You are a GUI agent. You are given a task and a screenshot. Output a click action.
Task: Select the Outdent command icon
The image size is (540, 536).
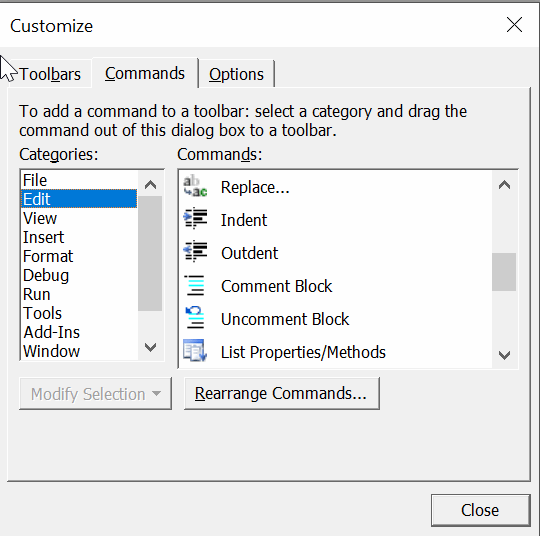(x=196, y=251)
